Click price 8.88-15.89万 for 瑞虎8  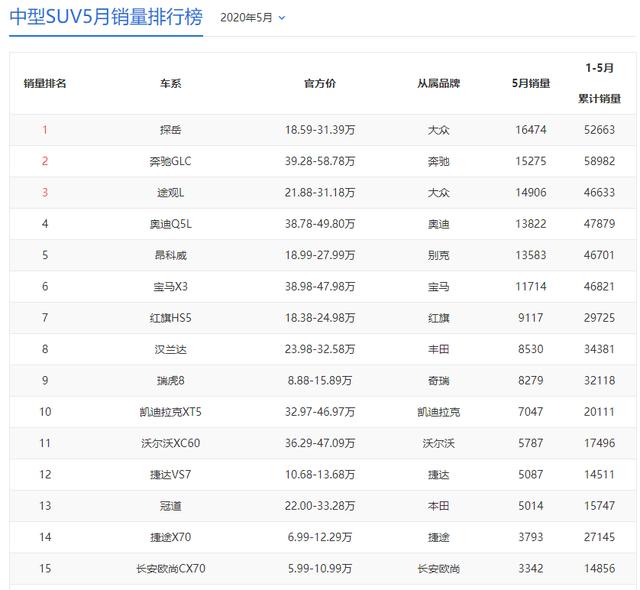(320, 381)
